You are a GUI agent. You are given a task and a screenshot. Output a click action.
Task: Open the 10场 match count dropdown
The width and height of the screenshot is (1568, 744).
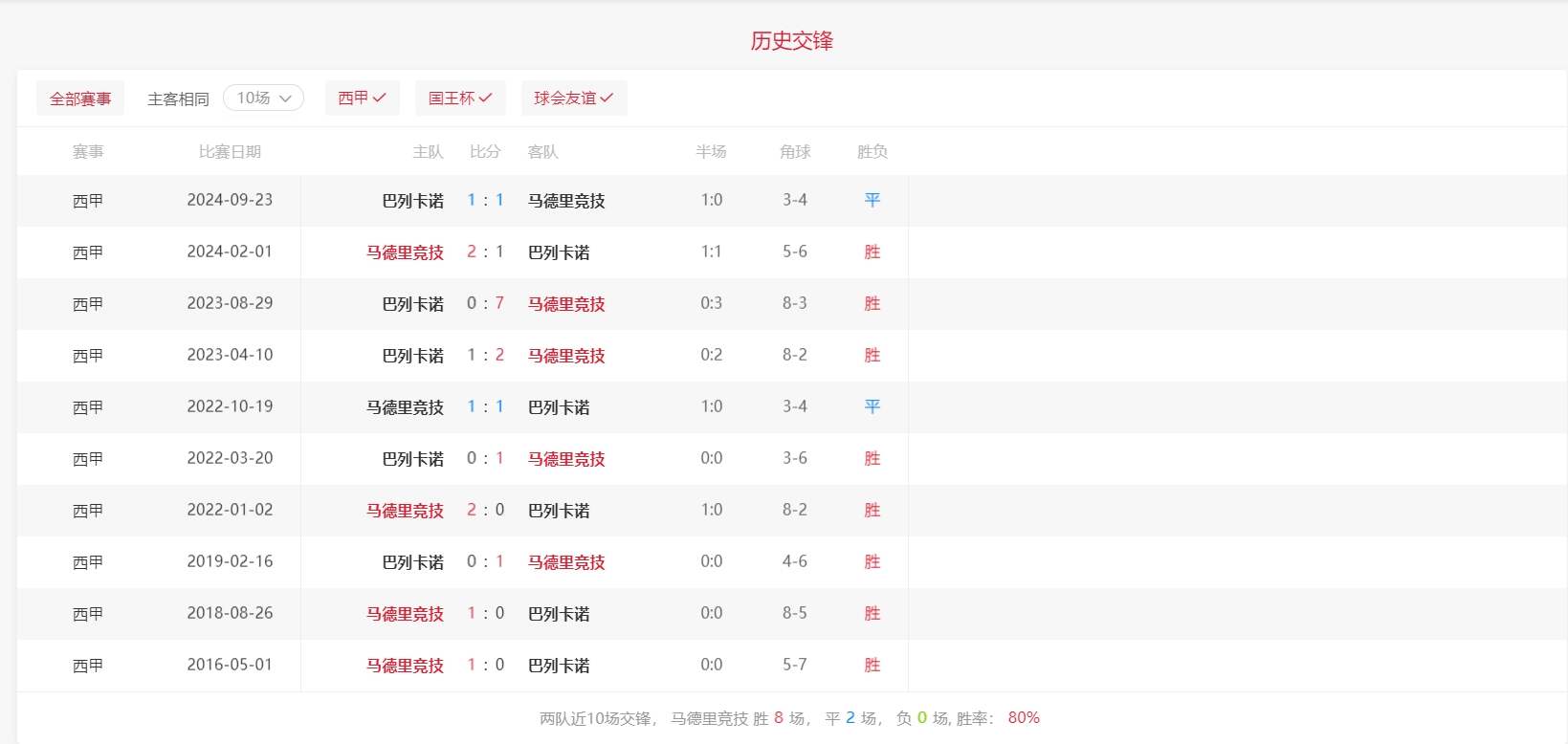coord(263,98)
